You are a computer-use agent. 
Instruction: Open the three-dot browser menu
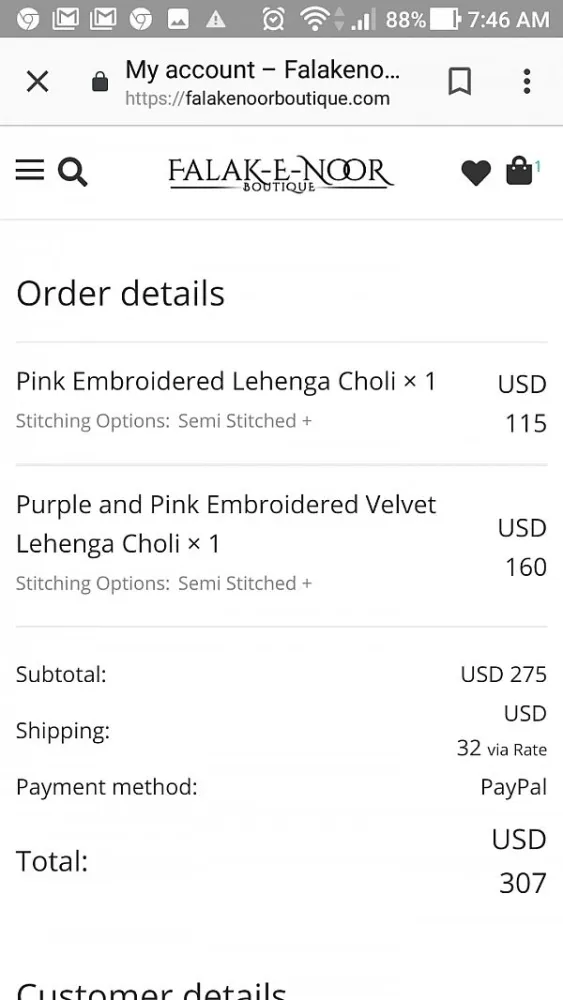tap(527, 82)
